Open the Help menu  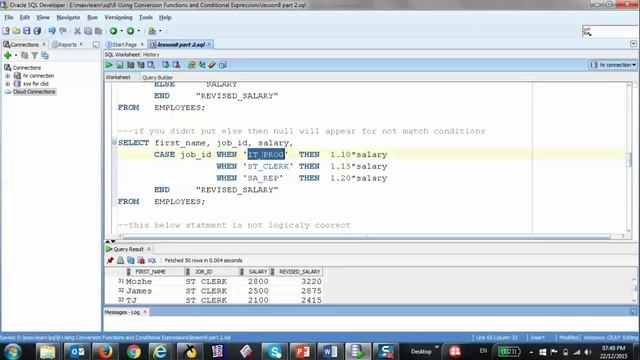(x=165, y=18)
